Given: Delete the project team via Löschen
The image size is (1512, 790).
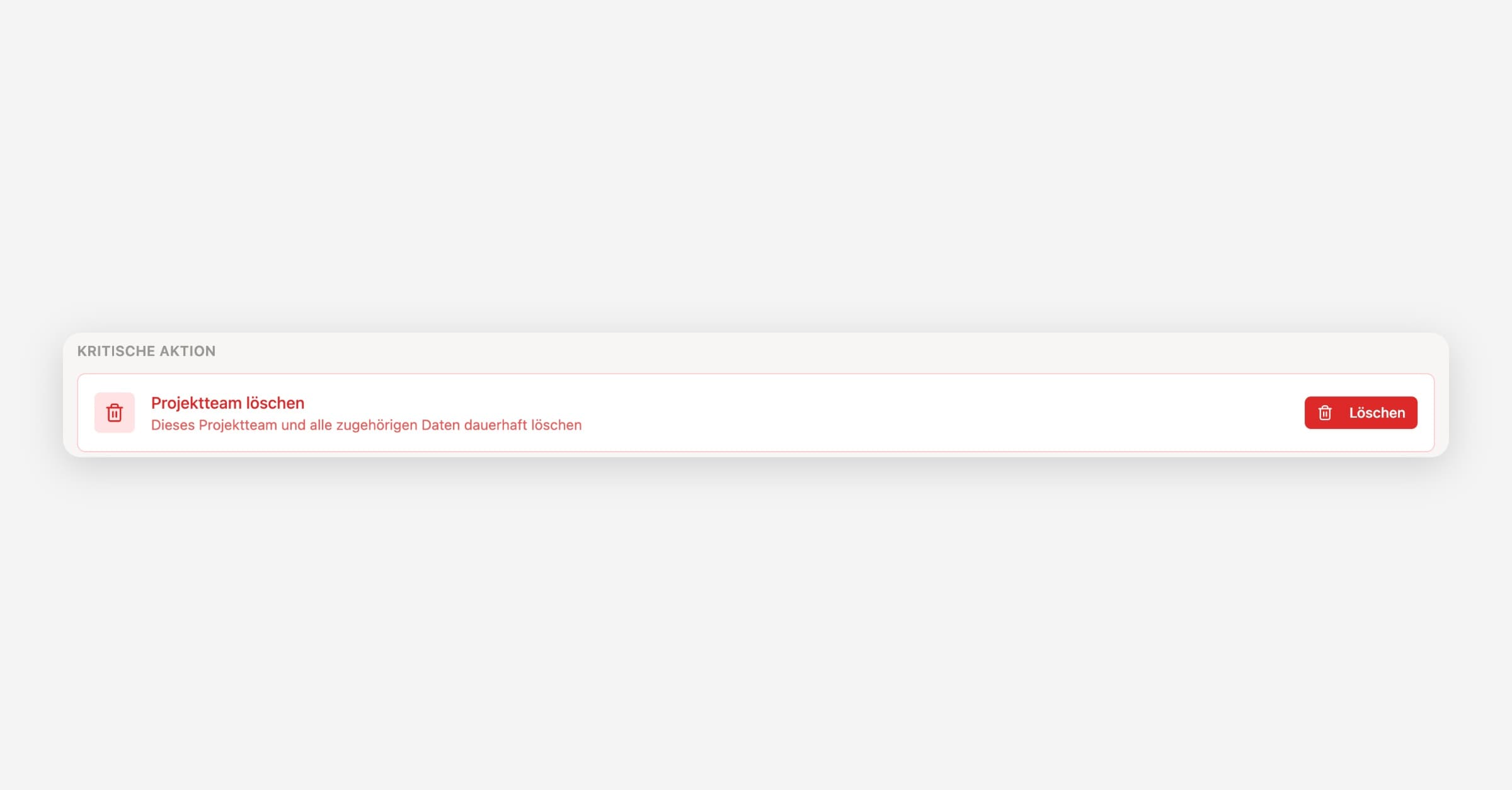Looking at the screenshot, I should tap(1361, 413).
